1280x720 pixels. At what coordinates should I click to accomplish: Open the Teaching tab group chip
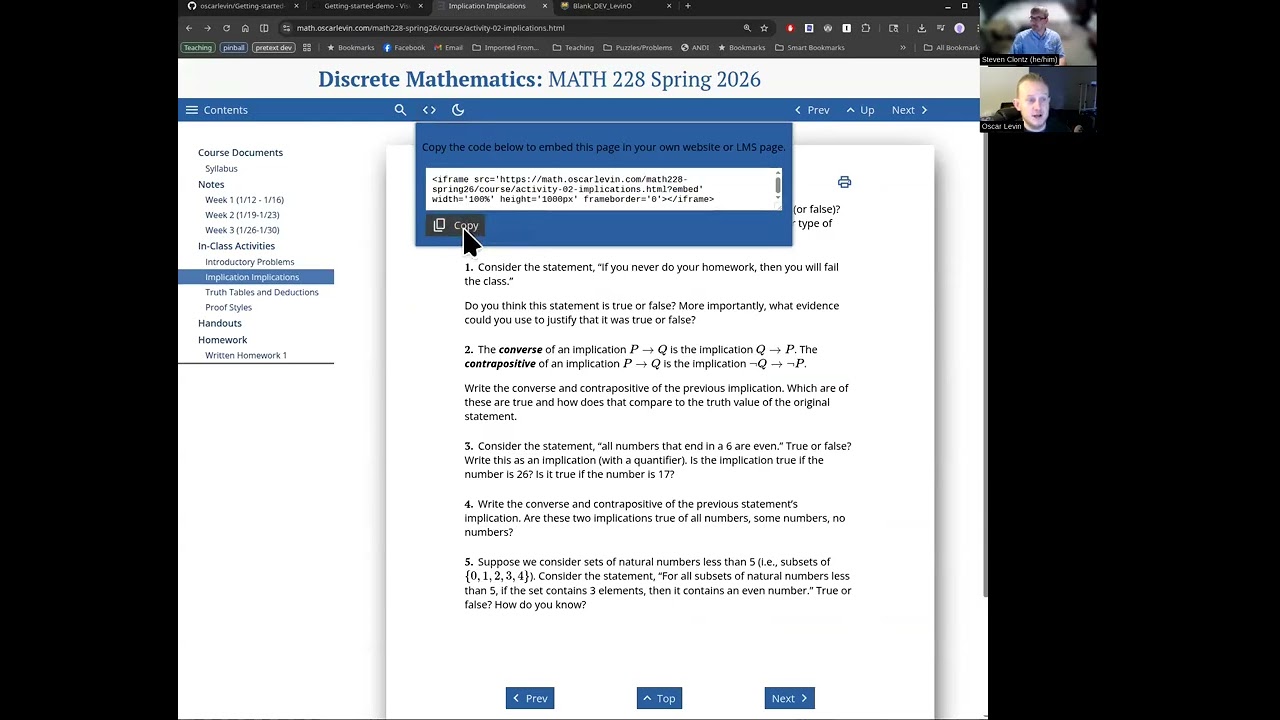pos(198,47)
